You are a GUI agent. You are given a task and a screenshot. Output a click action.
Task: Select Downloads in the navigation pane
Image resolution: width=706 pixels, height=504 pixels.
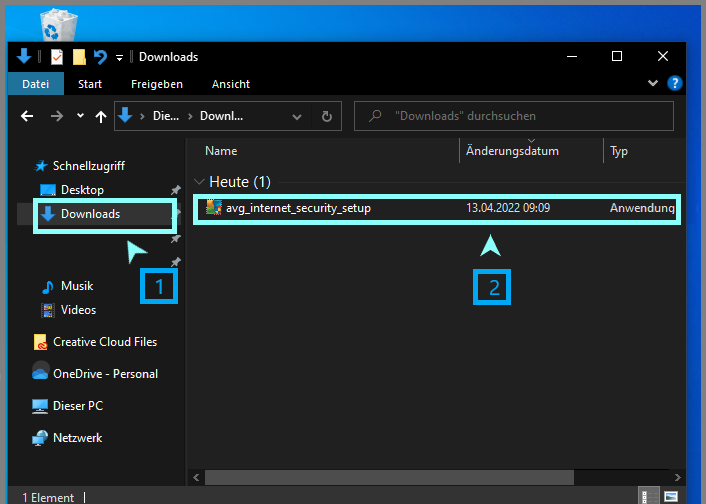point(91,214)
